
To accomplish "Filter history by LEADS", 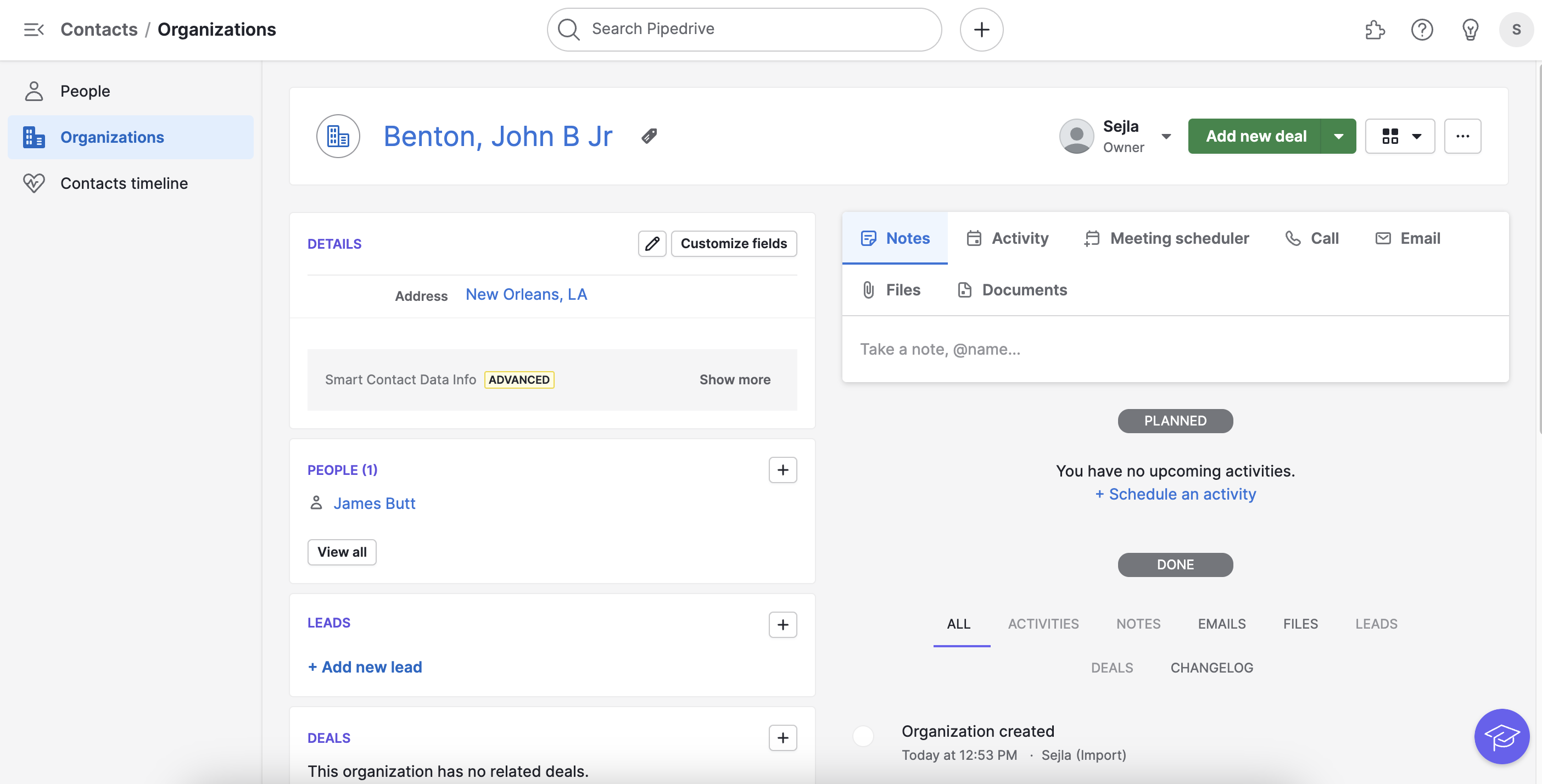I will [x=1376, y=624].
